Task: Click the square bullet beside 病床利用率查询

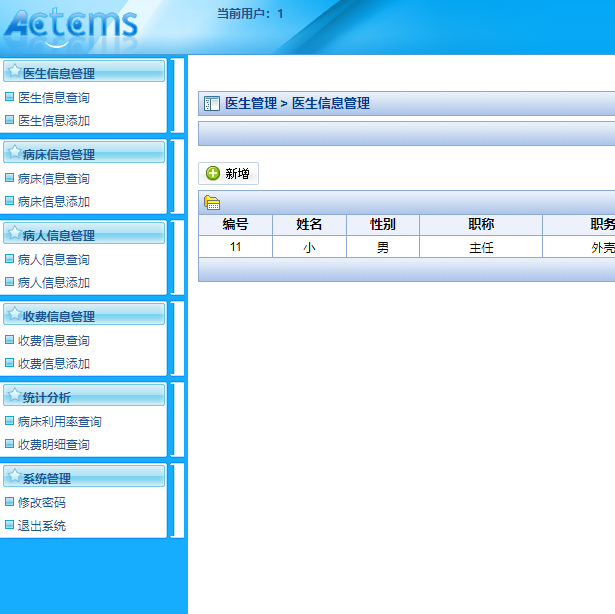Action: point(9,421)
